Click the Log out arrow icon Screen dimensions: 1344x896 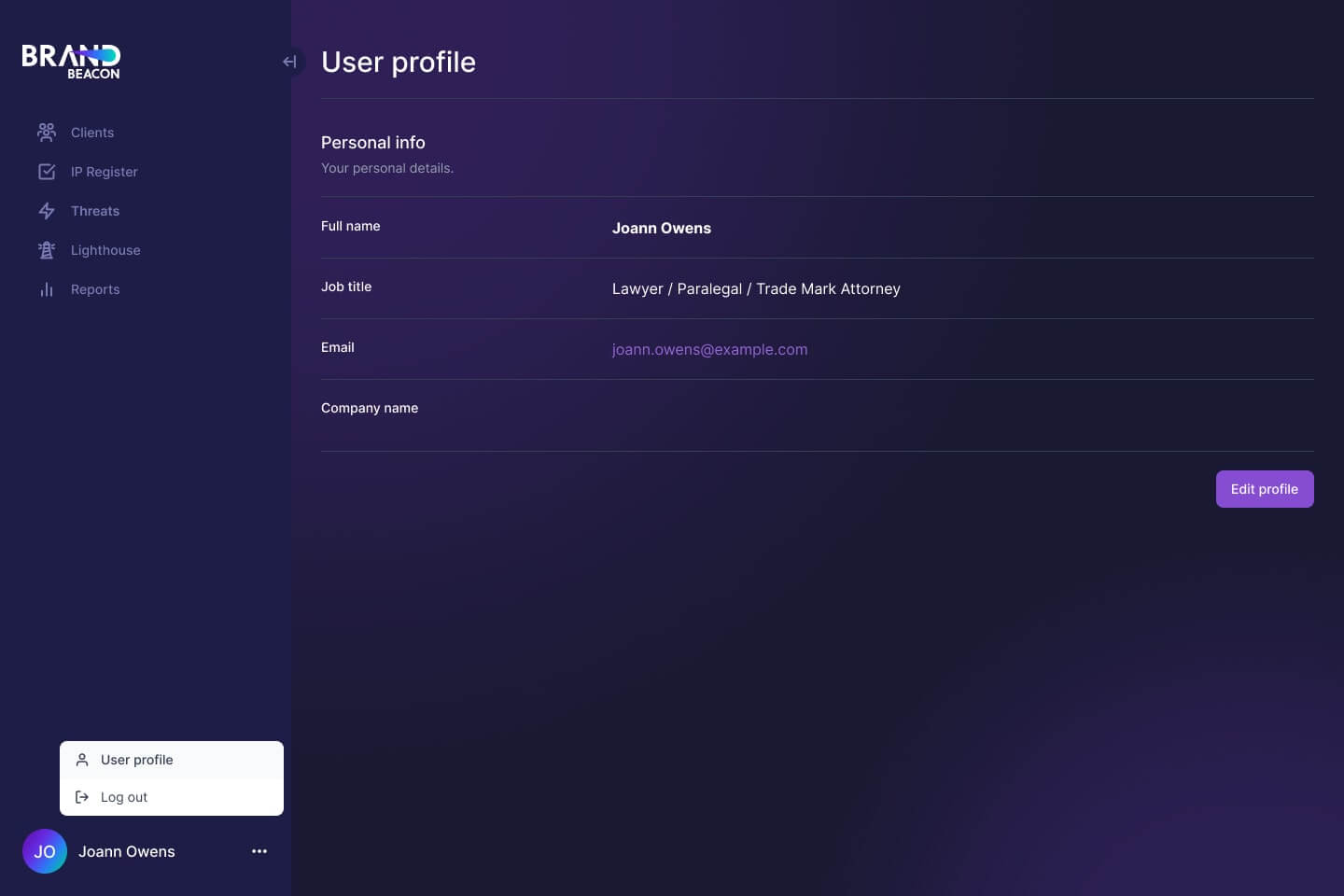tap(82, 797)
